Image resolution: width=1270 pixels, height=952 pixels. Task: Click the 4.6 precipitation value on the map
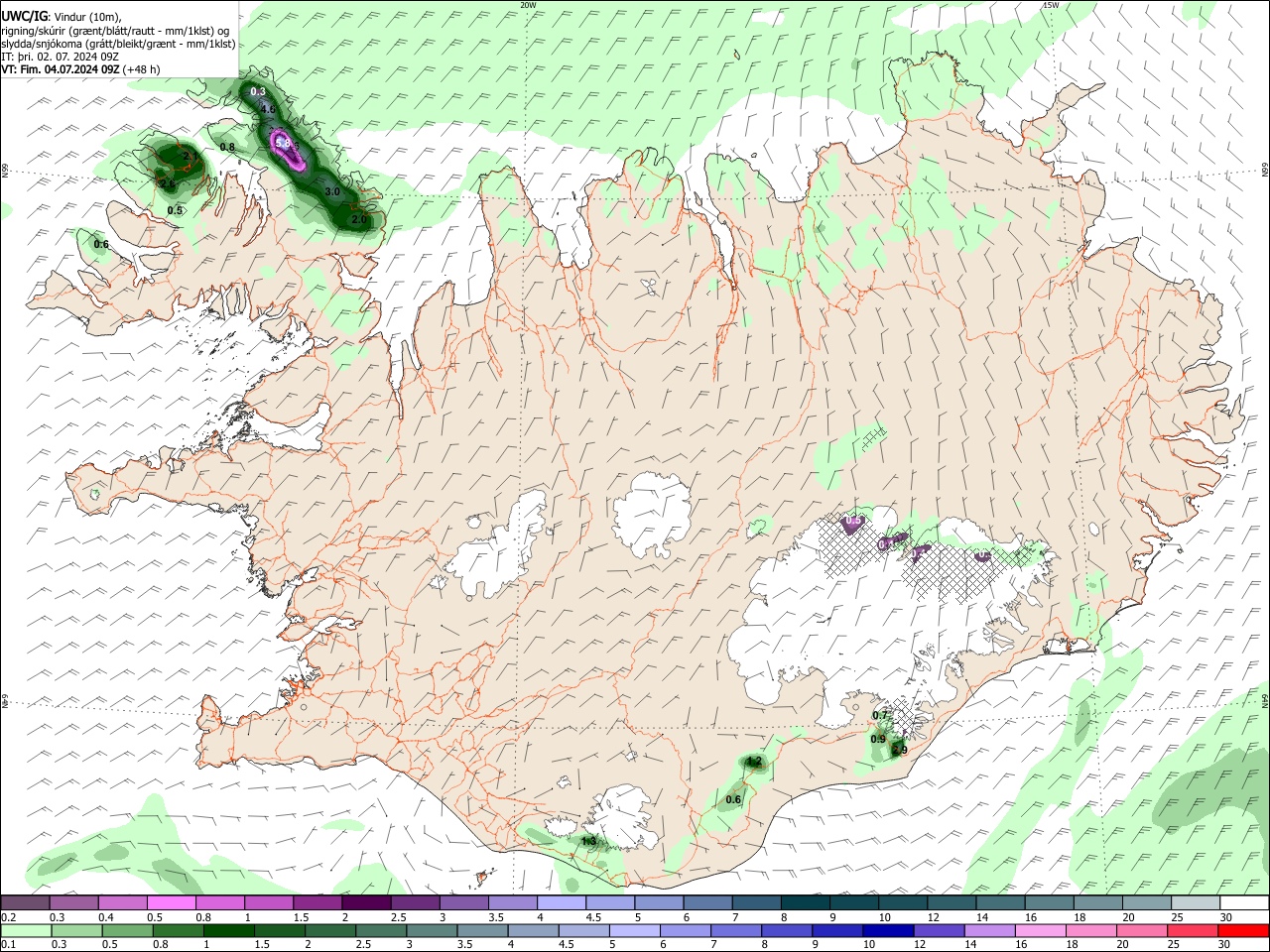(268, 110)
